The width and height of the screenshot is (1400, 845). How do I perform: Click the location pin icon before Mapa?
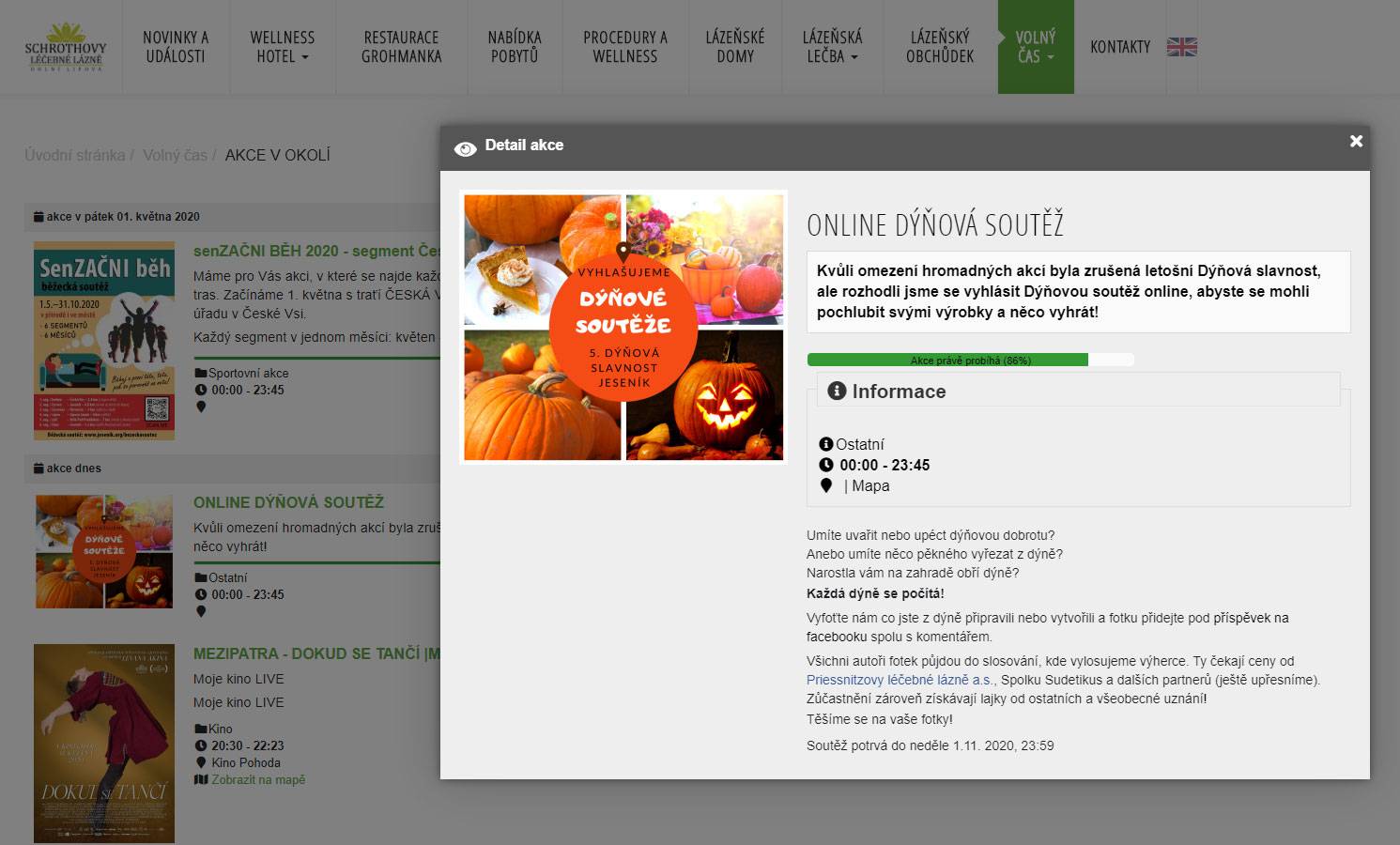826,485
